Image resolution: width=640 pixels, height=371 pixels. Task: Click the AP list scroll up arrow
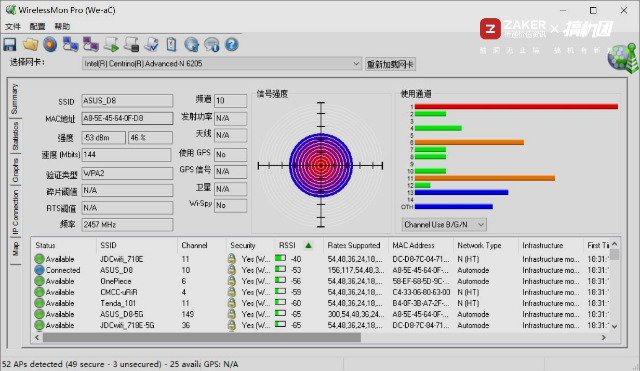pyautogui.click(x=614, y=244)
